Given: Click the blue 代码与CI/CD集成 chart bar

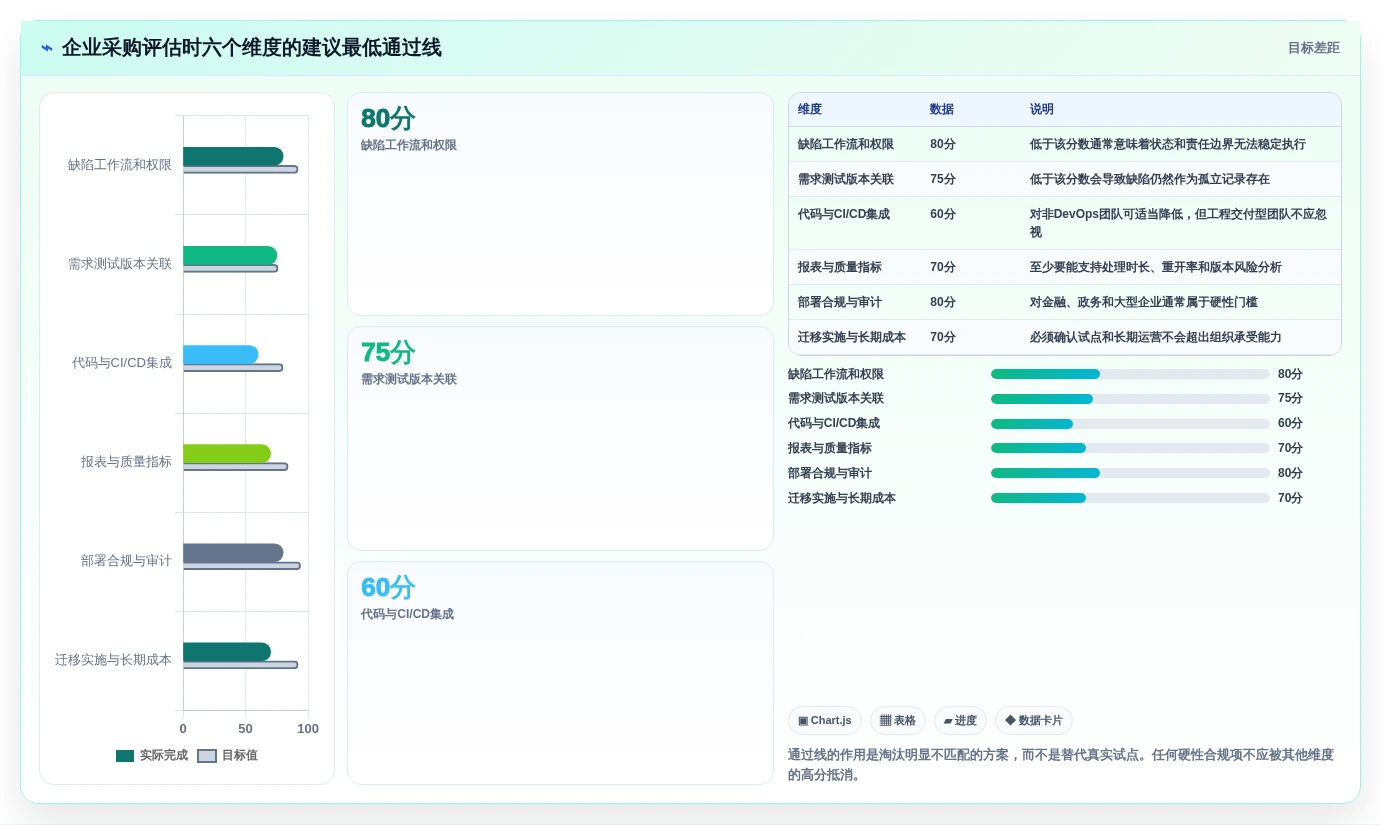Looking at the screenshot, I should click(x=221, y=354).
